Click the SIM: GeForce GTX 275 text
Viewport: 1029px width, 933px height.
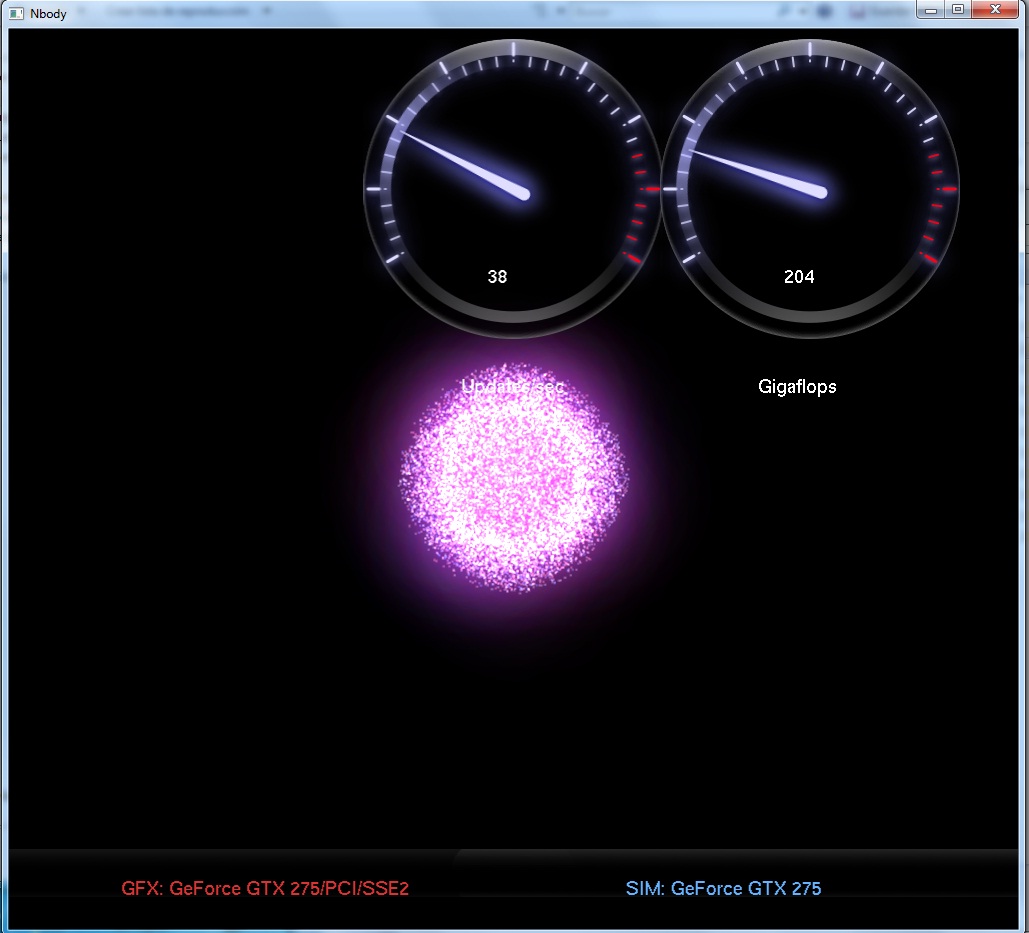723,888
